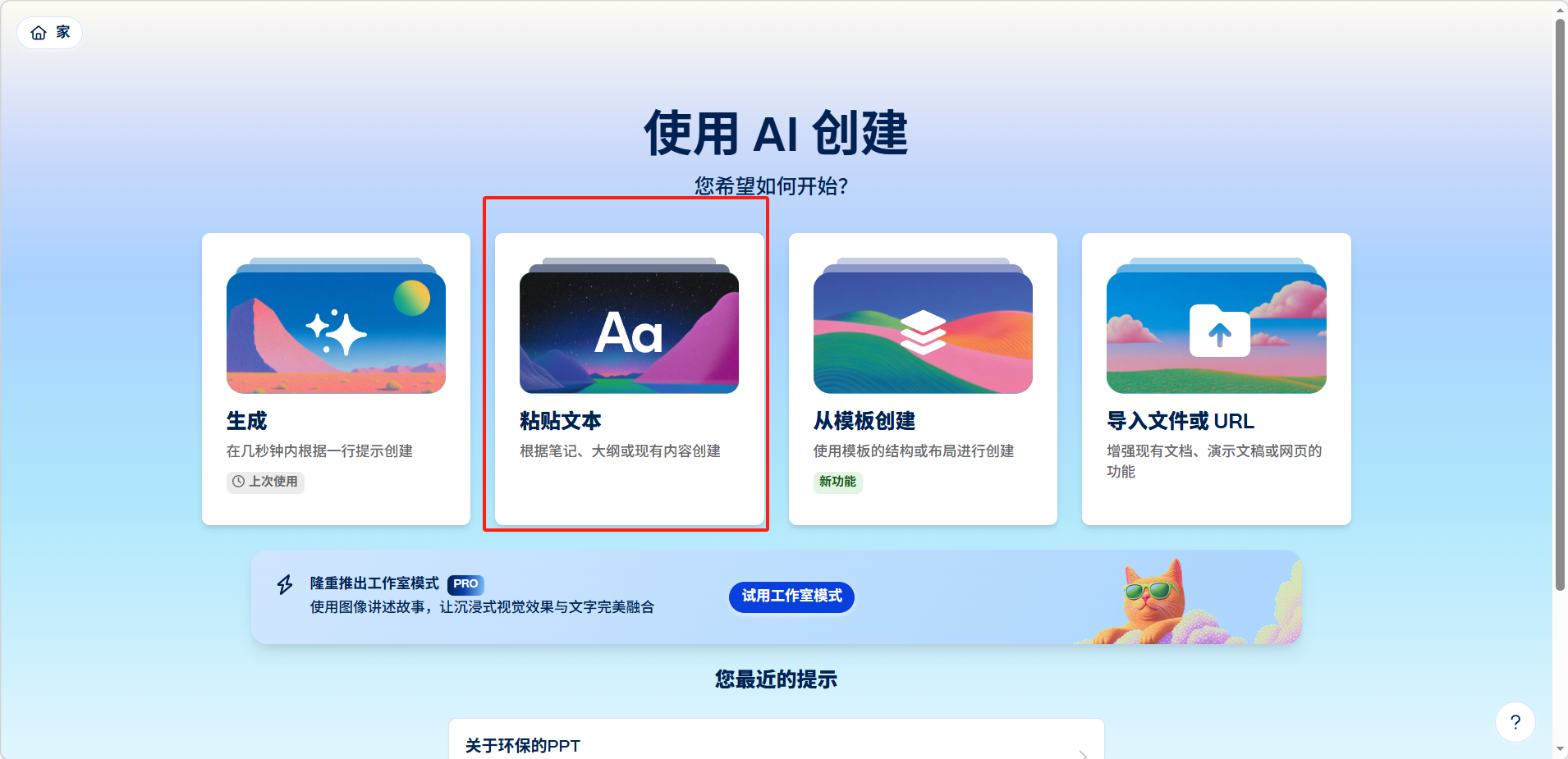This screenshot has height=759, width=1568.
Task: Choose 导入文件或 URL card title
Action: coord(1181,421)
